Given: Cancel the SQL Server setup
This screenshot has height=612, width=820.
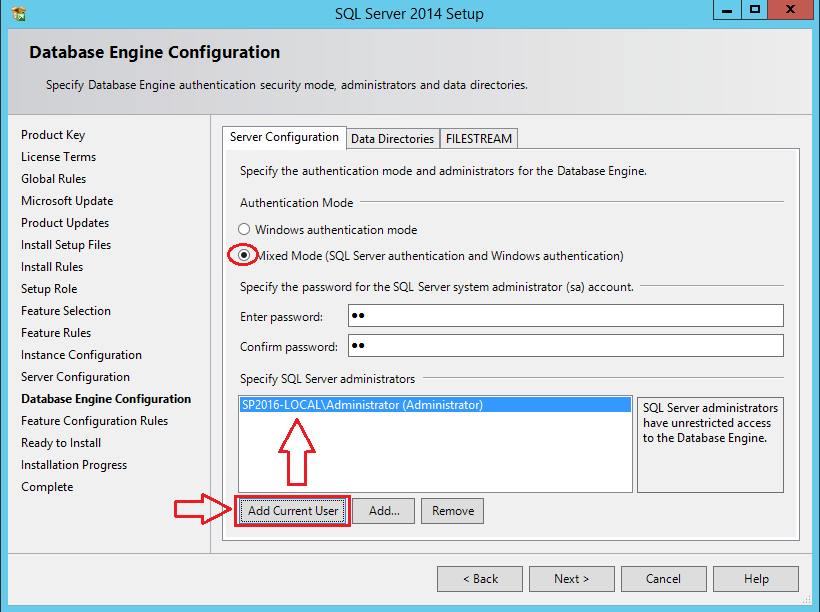Looking at the screenshot, I should (x=664, y=579).
